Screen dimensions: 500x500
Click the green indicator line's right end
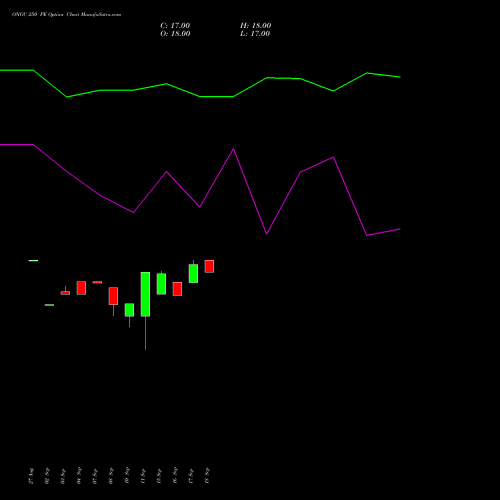click(x=399, y=77)
